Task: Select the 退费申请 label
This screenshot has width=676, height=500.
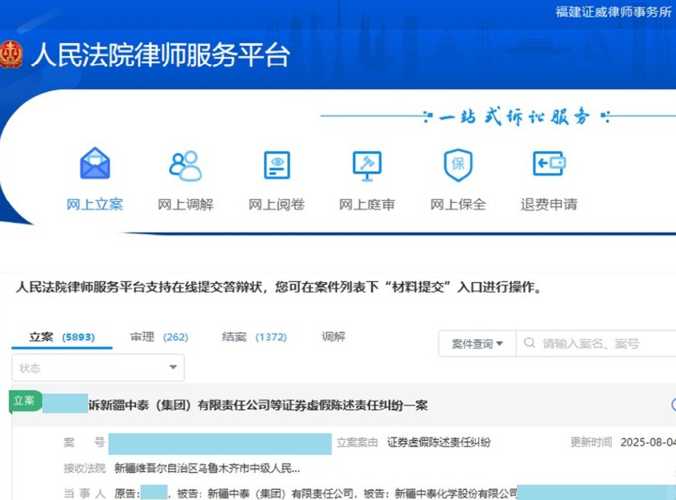Action: [549, 204]
